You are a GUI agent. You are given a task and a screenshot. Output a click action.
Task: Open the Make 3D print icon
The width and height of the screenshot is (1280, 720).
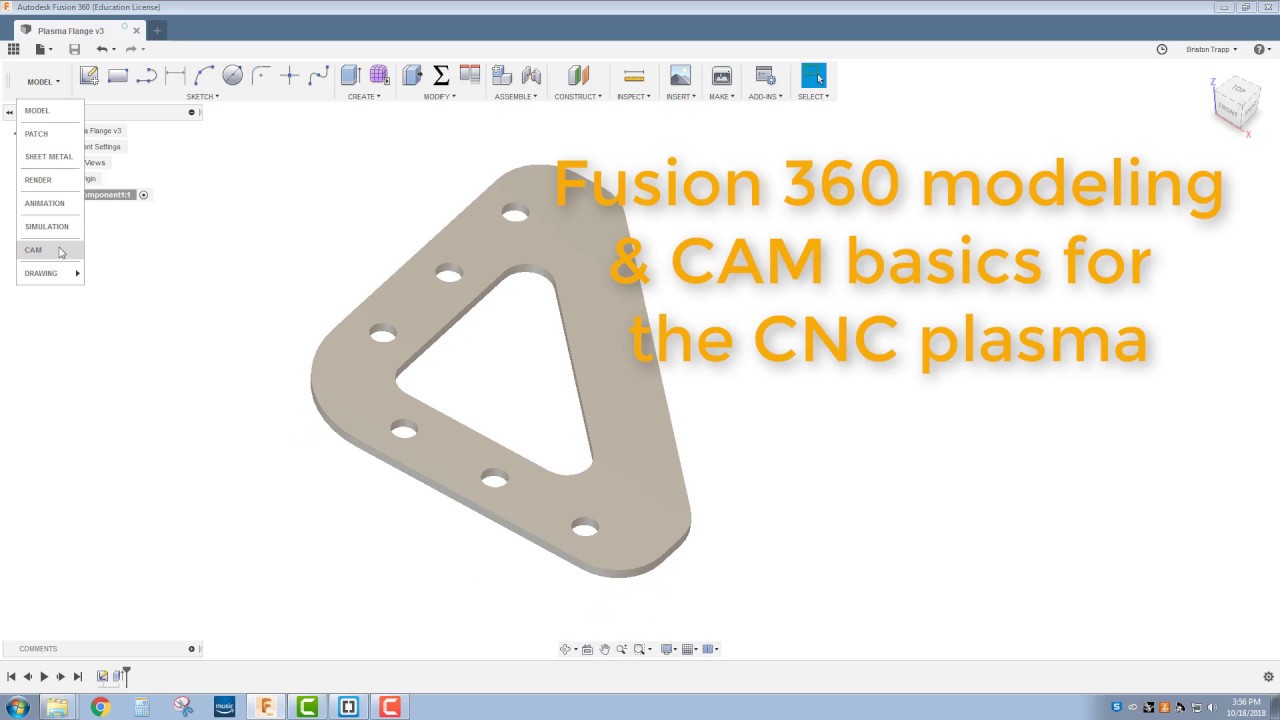click(721, 75)
